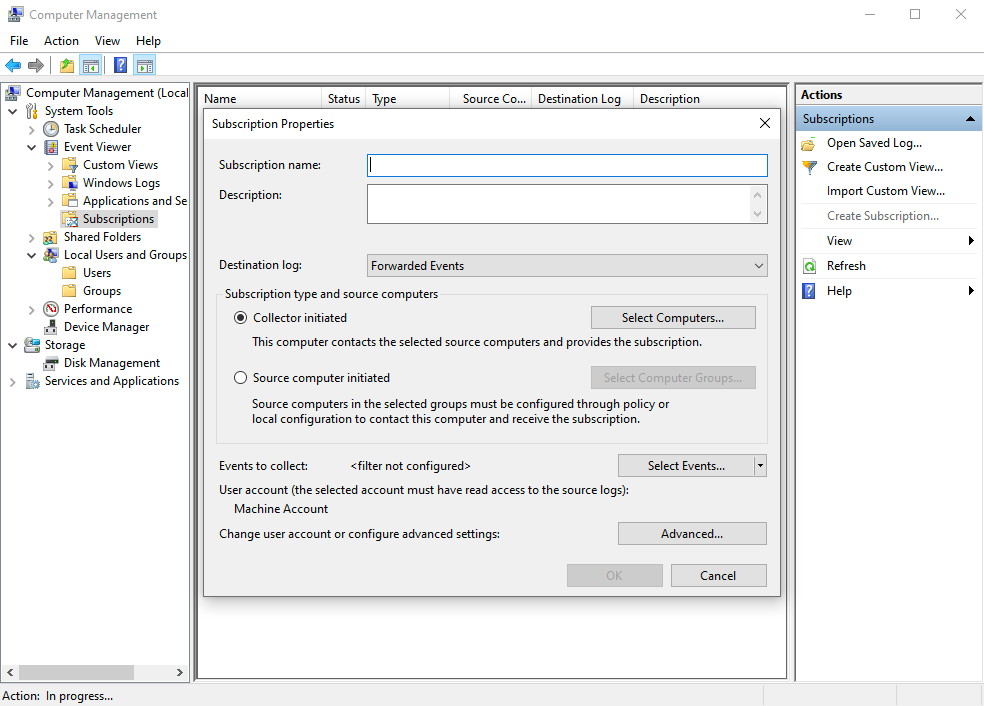Open the Select Events dropdown arrow
The height and width of the screenshot is (706, 984).
click(x=760, y=466)
